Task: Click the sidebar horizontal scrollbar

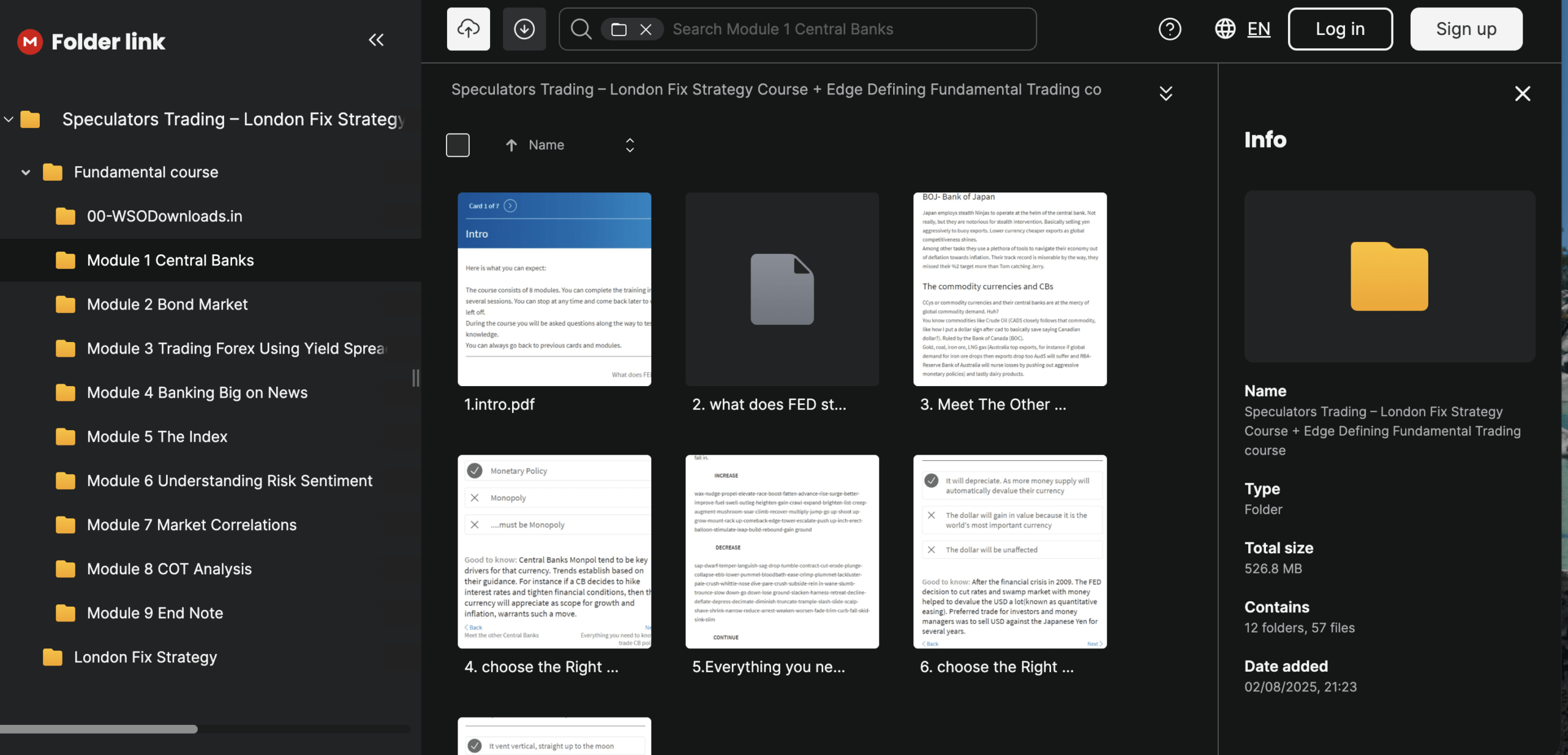Action: pos(98,729)
